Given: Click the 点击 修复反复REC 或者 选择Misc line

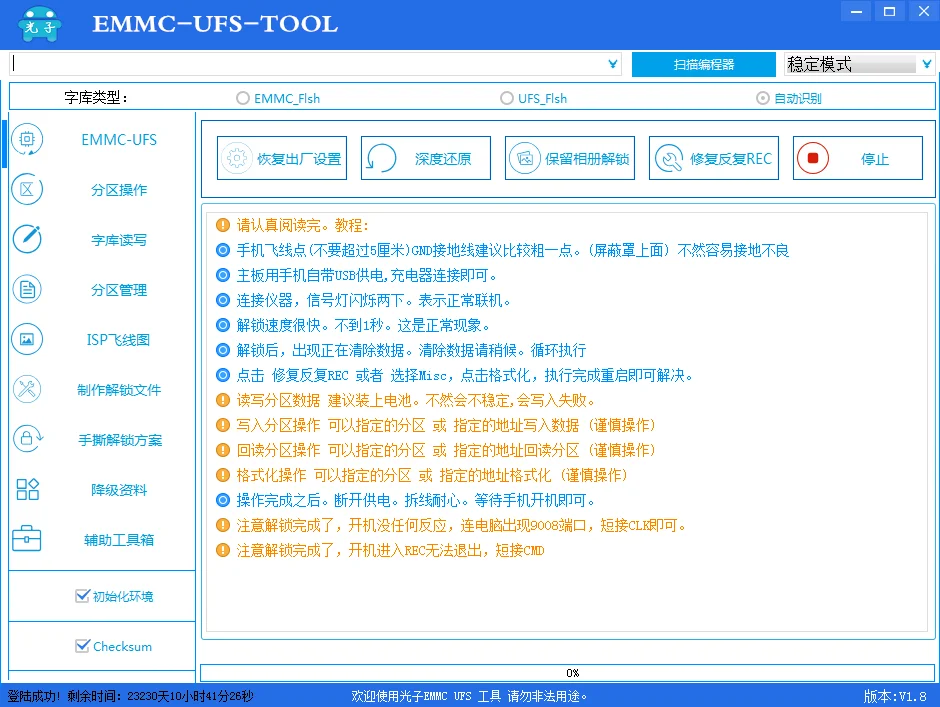Looking at the screenshot, I should (x=465, y=375).
